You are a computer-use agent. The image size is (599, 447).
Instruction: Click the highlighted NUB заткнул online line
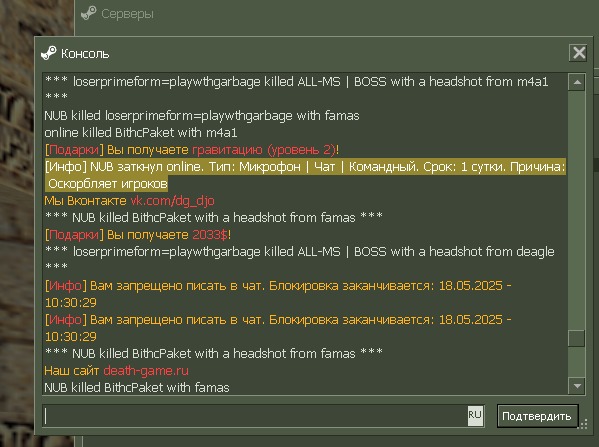click(x=305, y=167)
